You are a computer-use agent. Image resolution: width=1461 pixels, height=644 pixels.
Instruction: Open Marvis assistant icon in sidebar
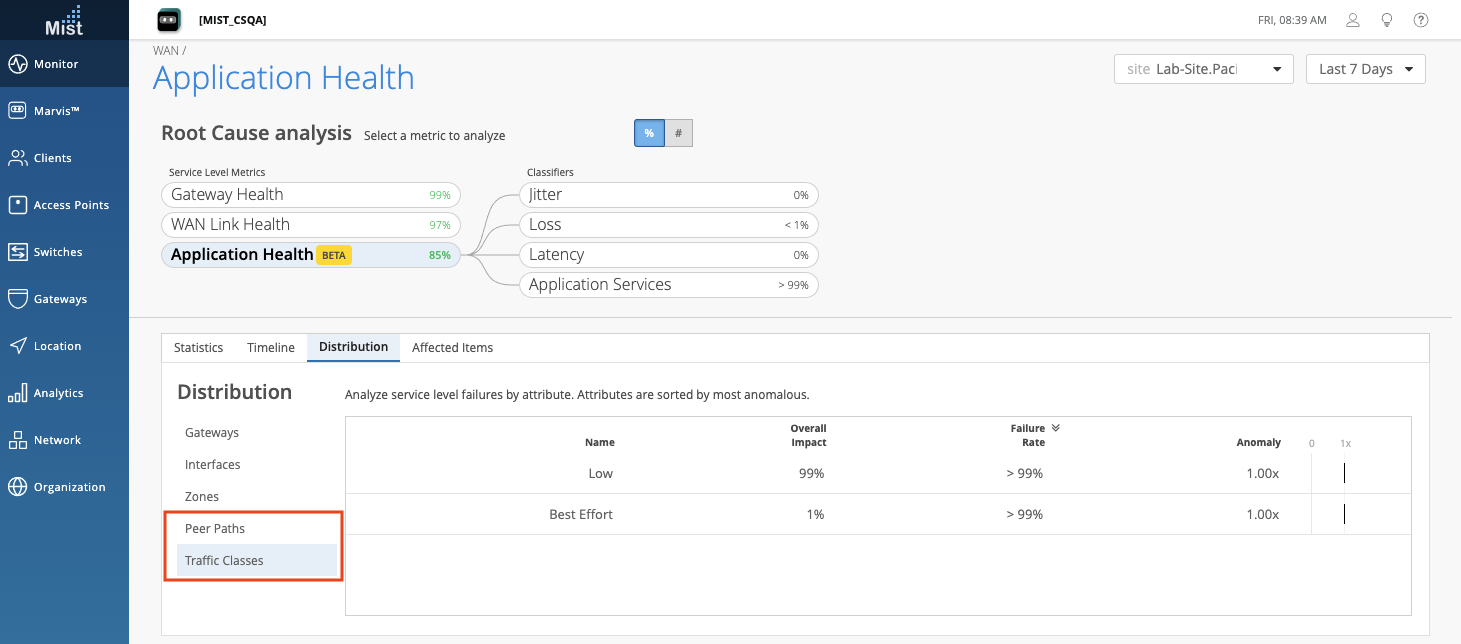[17, 111]
